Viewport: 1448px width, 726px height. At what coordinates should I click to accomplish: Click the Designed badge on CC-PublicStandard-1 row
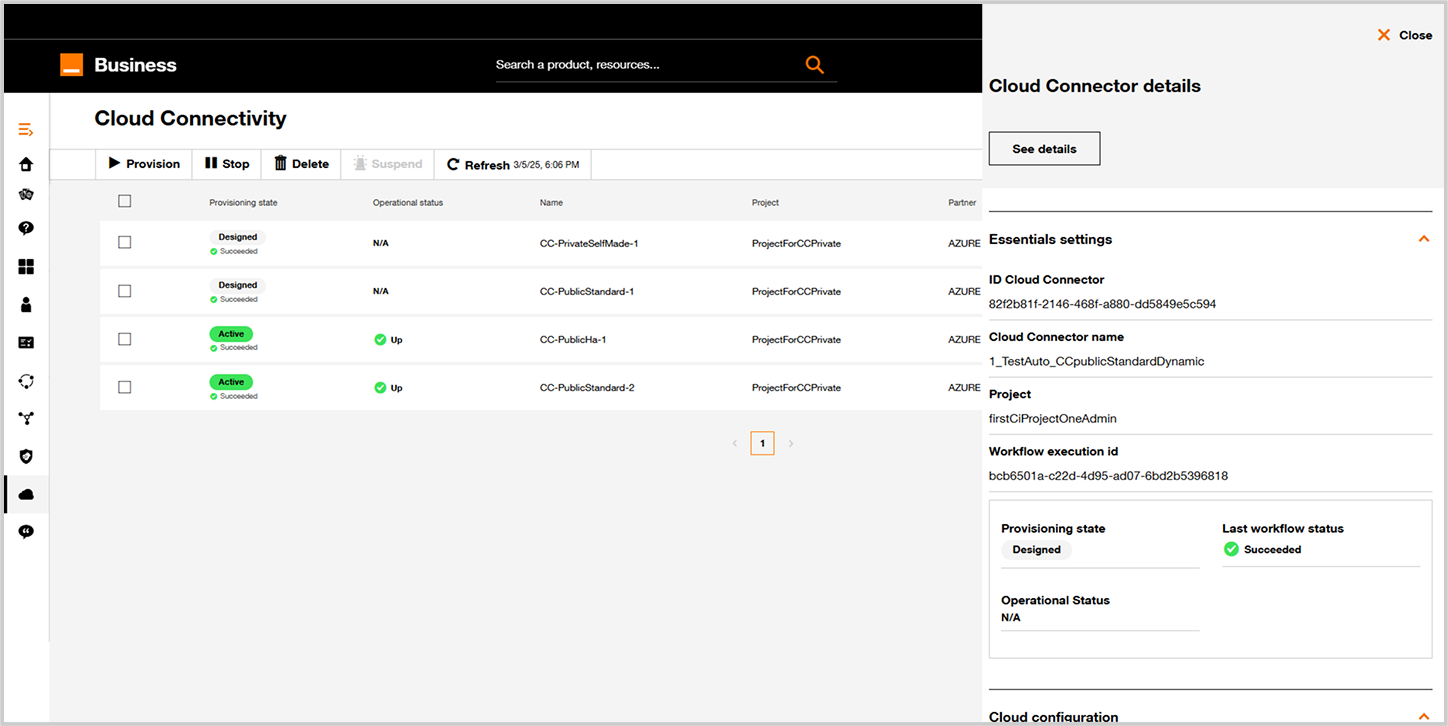238,285
